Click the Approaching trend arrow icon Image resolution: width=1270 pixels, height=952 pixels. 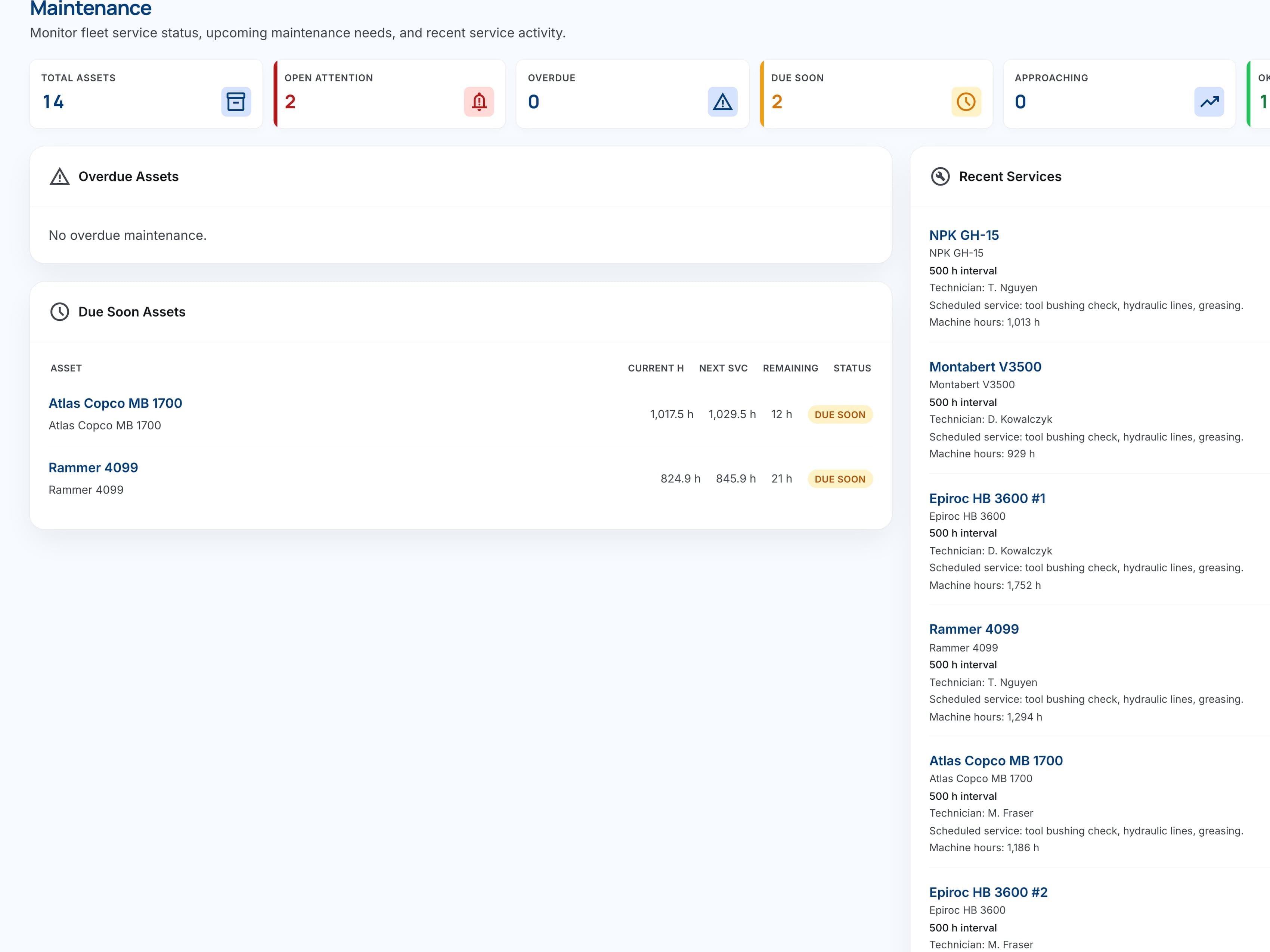tap(1209, 102)
